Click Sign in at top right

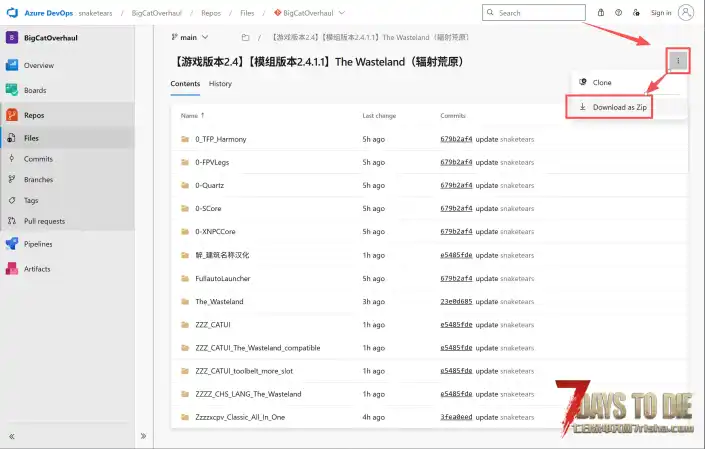tap(660, 13)
